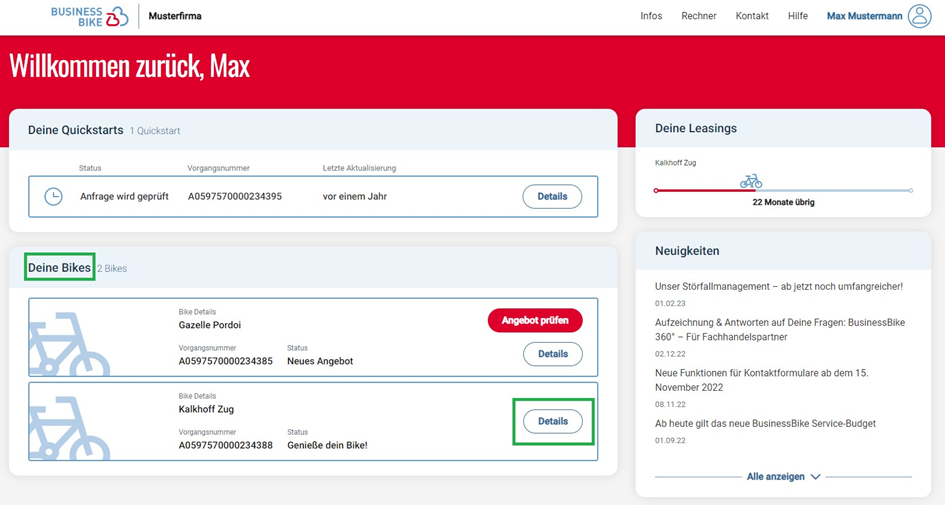
Task: Click the Kalkhoff Zug label in Deine Leasings
Action: [x=676, y=163]
